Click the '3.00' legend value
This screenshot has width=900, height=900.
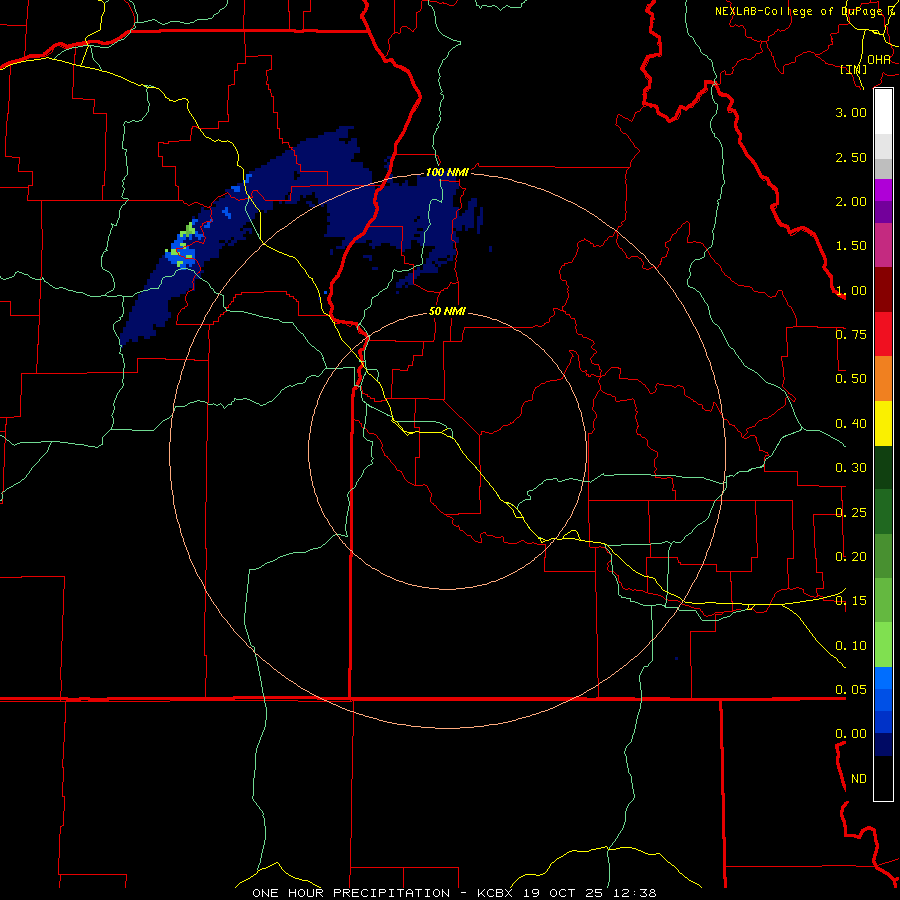[x=851, y=112]
